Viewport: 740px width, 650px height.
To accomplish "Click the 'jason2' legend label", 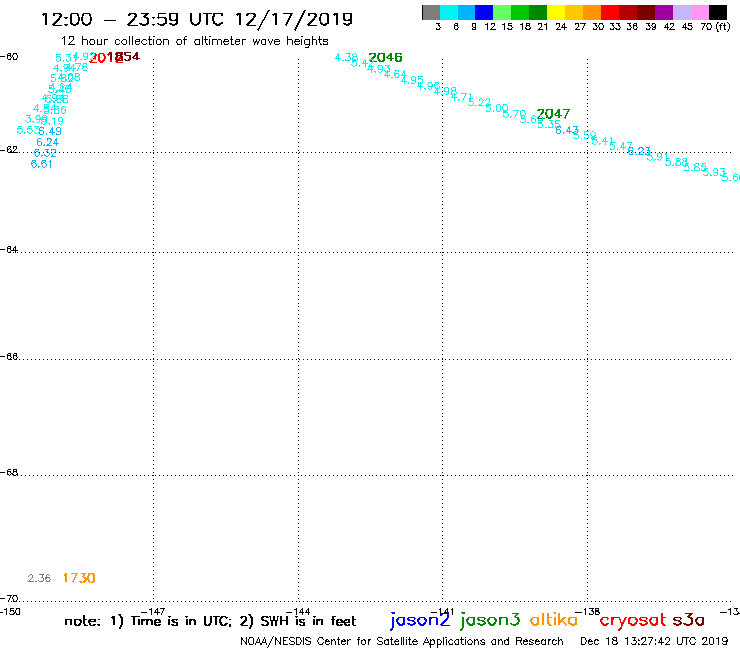I will [x=420, y=620].
